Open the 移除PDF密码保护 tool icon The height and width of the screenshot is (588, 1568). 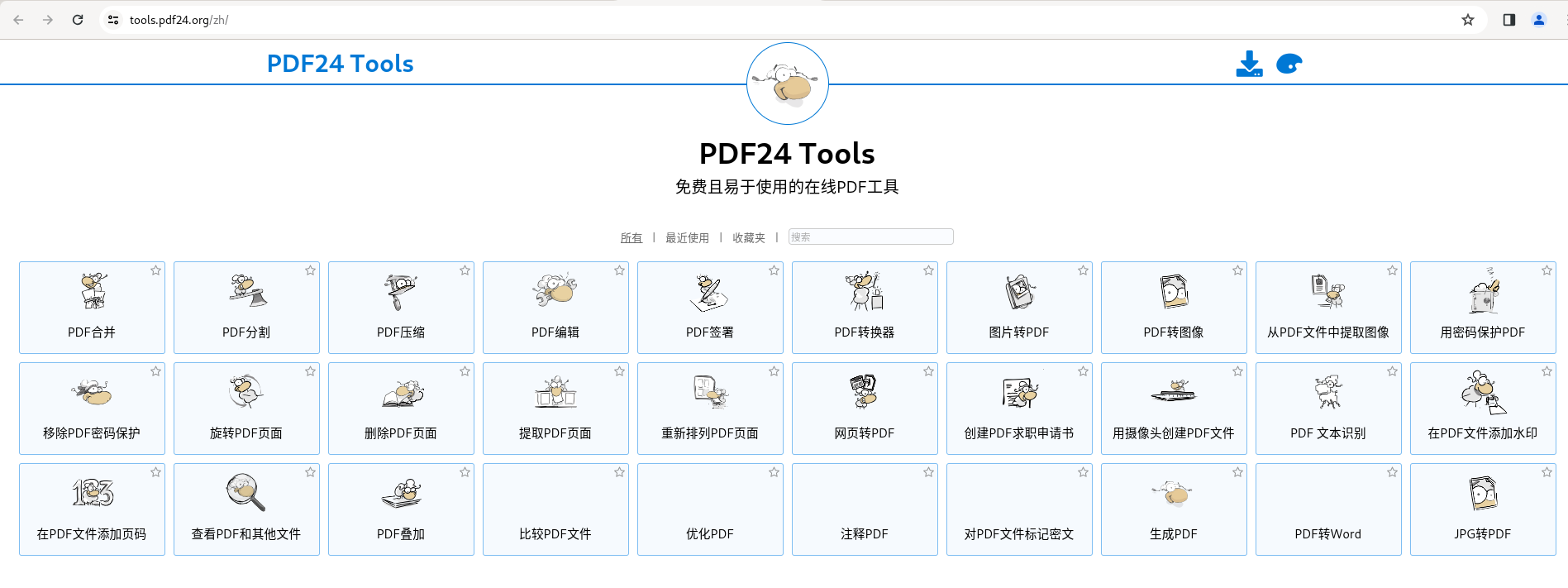[x=92, y=393]
